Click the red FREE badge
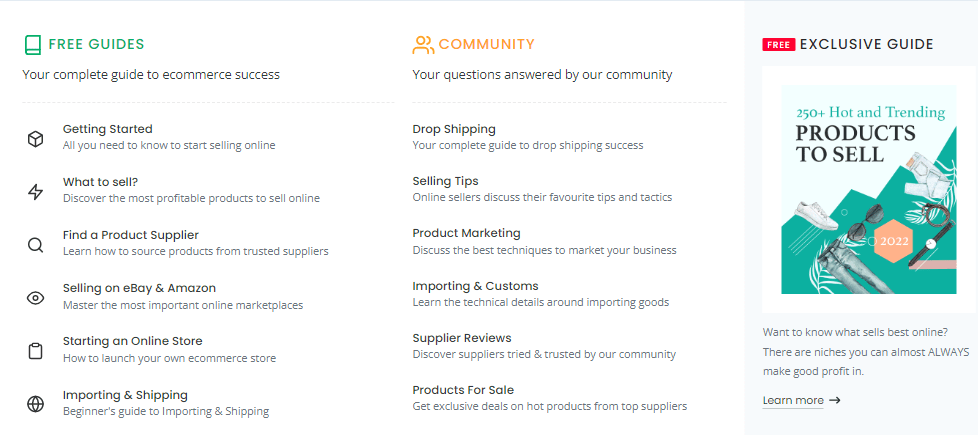The image size is (978, 435). [x=778, y=44]
